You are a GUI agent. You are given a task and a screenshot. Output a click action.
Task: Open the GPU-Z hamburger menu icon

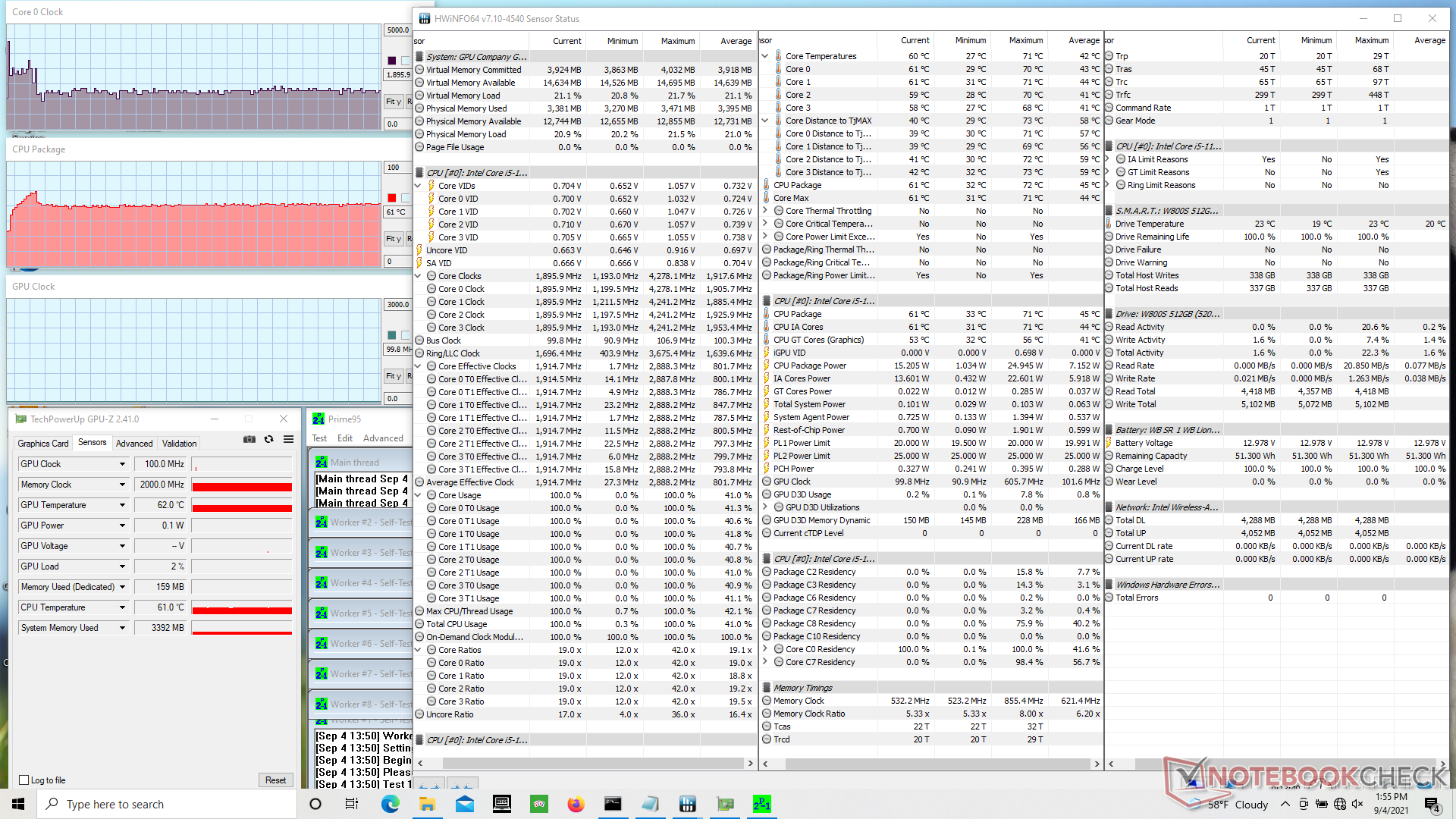tap(288, 439)
